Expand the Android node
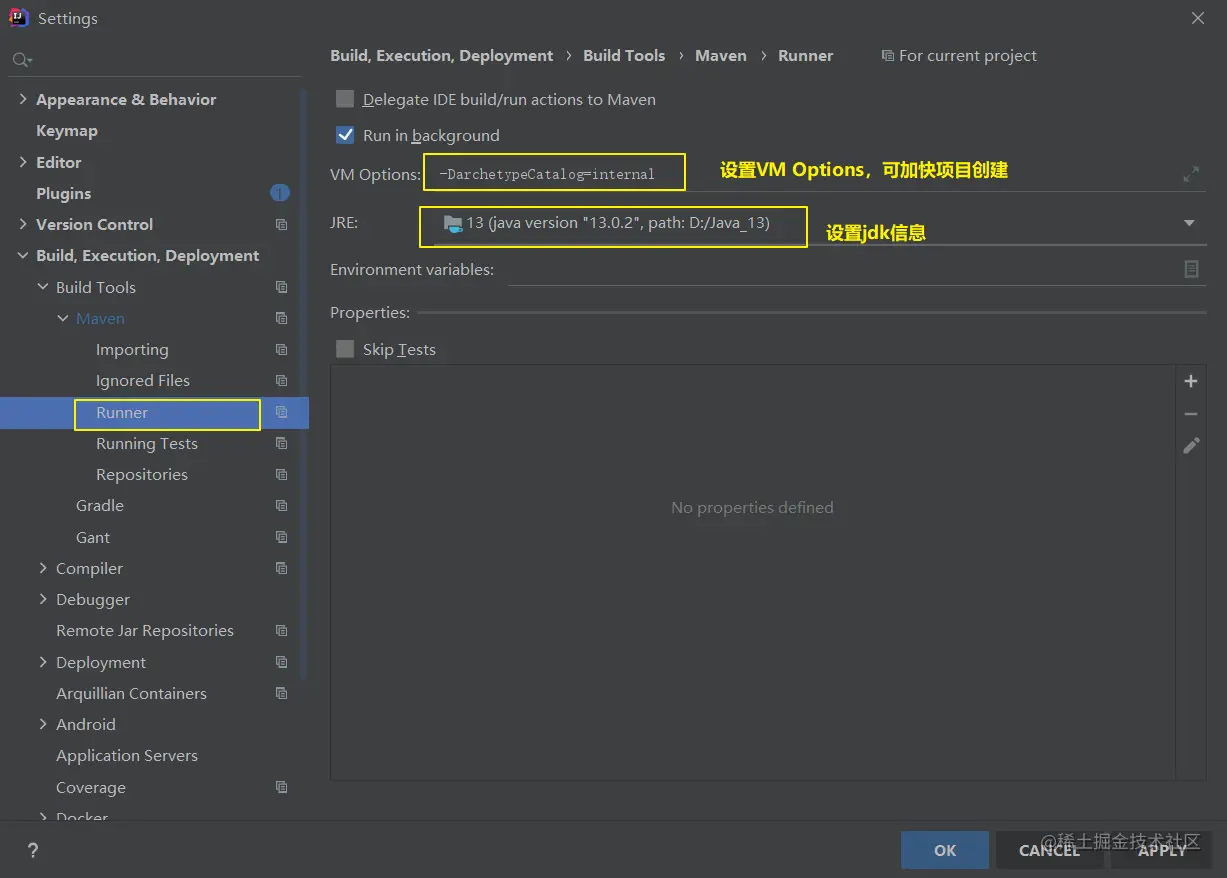 coord(43,724)
